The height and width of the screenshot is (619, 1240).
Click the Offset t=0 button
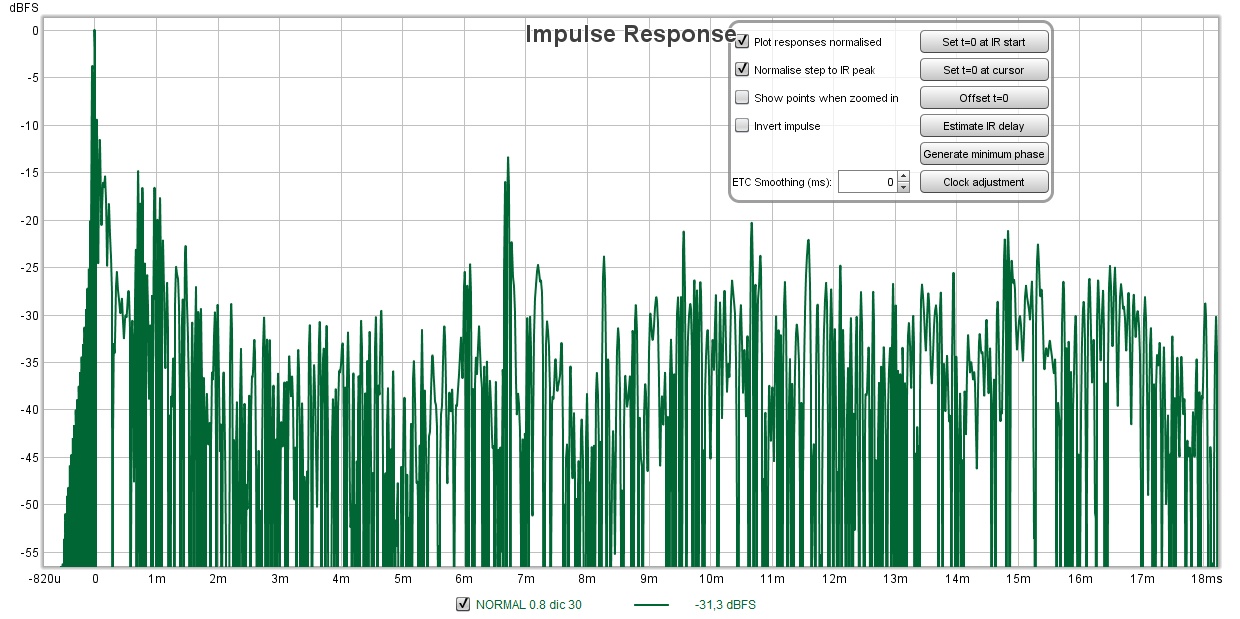pos(984,98)
